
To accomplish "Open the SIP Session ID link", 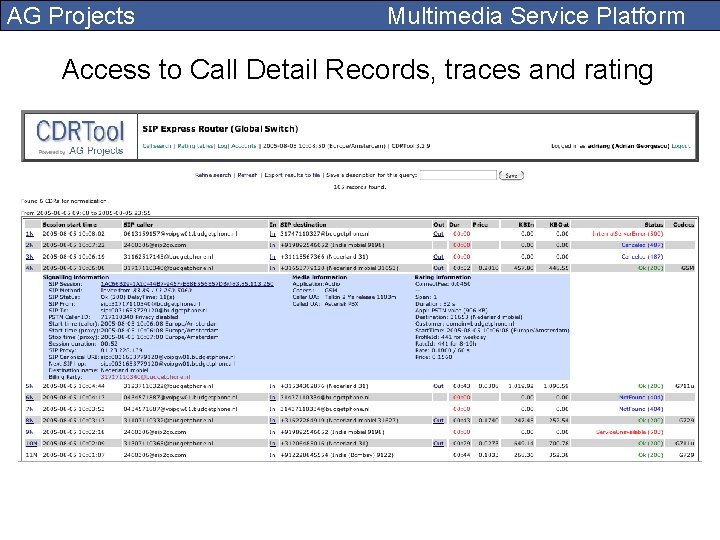I will pyautogui.click(x=187, y=284).
